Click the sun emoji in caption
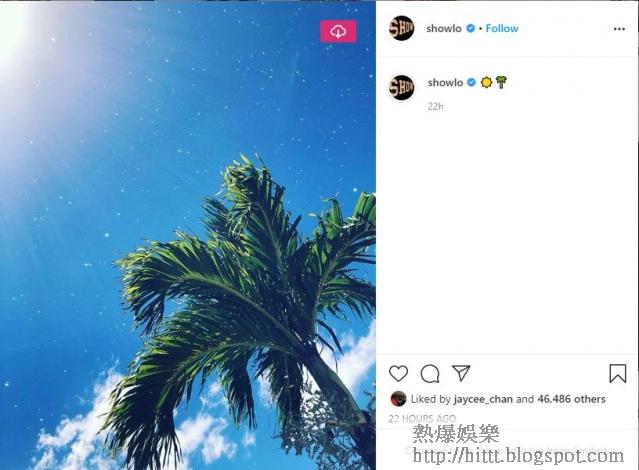Image resolution: width=639 pixels, height=470 pixels. tap(486, 83)
